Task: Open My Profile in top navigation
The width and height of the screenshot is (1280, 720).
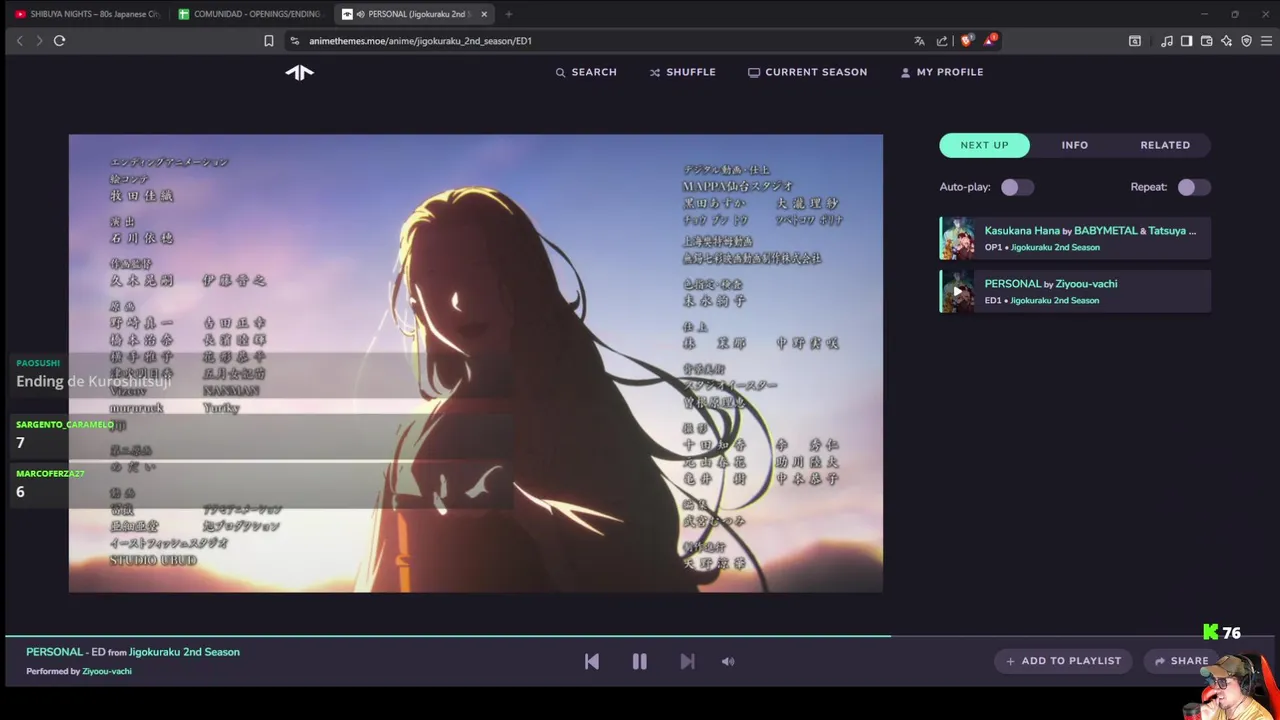Action: pos(942,72)
